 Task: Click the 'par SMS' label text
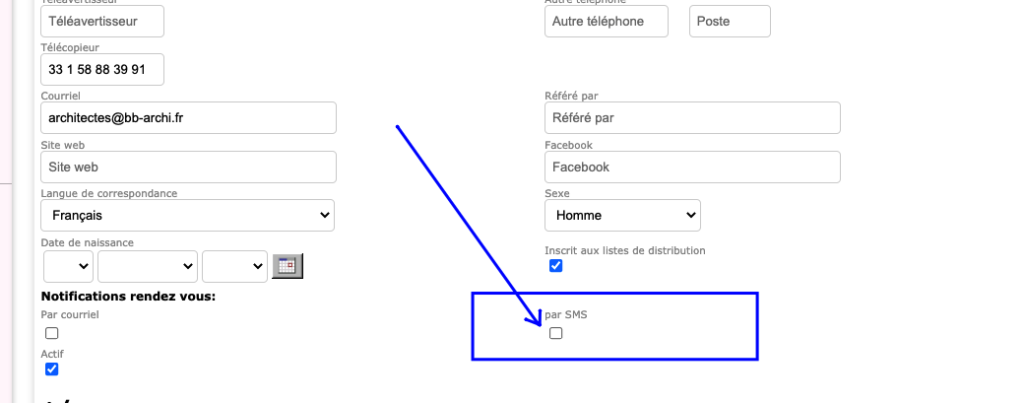coord(566,314)
